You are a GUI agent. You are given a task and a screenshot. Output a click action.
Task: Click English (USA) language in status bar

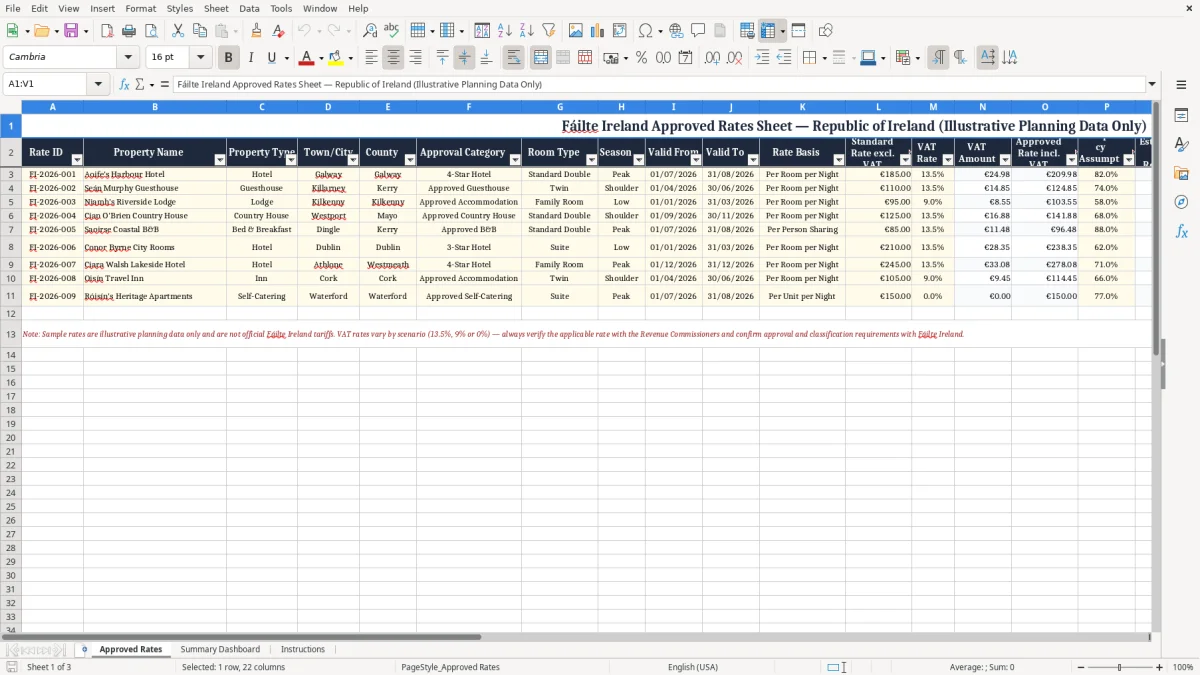coord(693,667)
